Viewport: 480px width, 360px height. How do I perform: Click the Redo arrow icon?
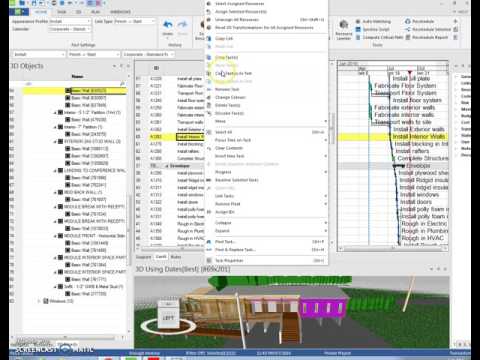pyautogui.click(x=182, y=25)
